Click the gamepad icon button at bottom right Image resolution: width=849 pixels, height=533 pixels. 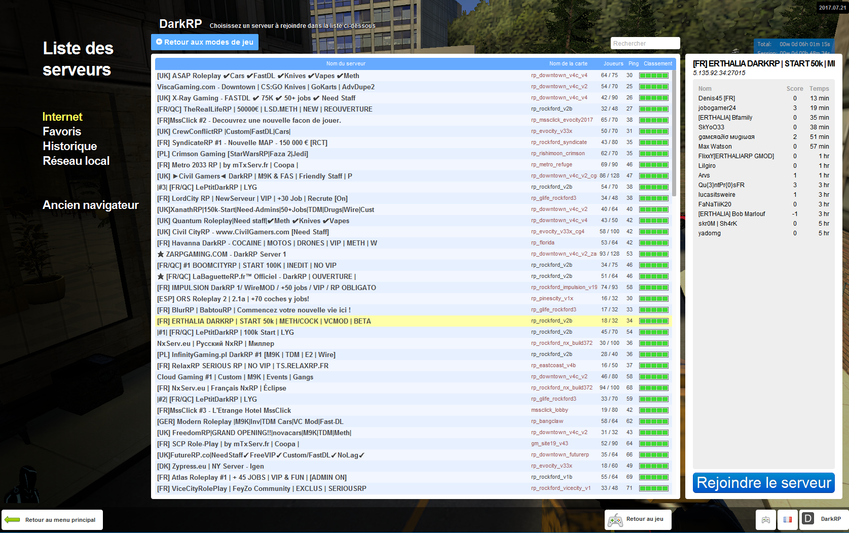point(766,519)
